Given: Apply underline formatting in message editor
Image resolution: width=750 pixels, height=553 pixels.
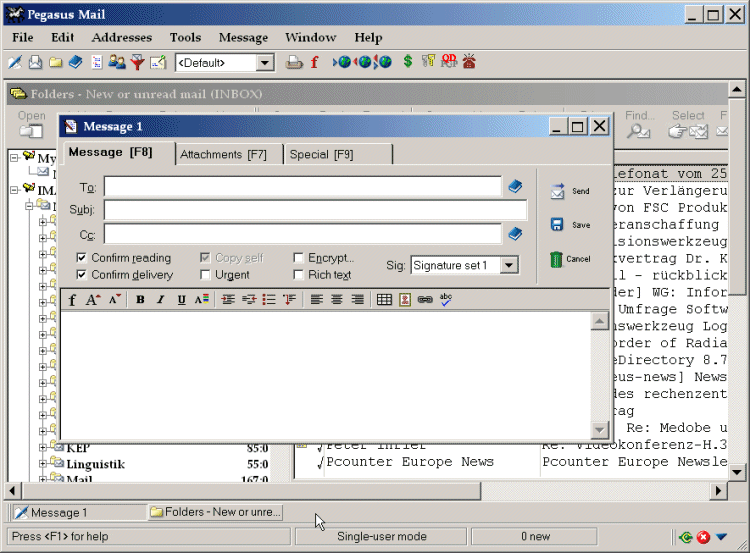Looking at the screenshot, I should (x=181, y=300).
